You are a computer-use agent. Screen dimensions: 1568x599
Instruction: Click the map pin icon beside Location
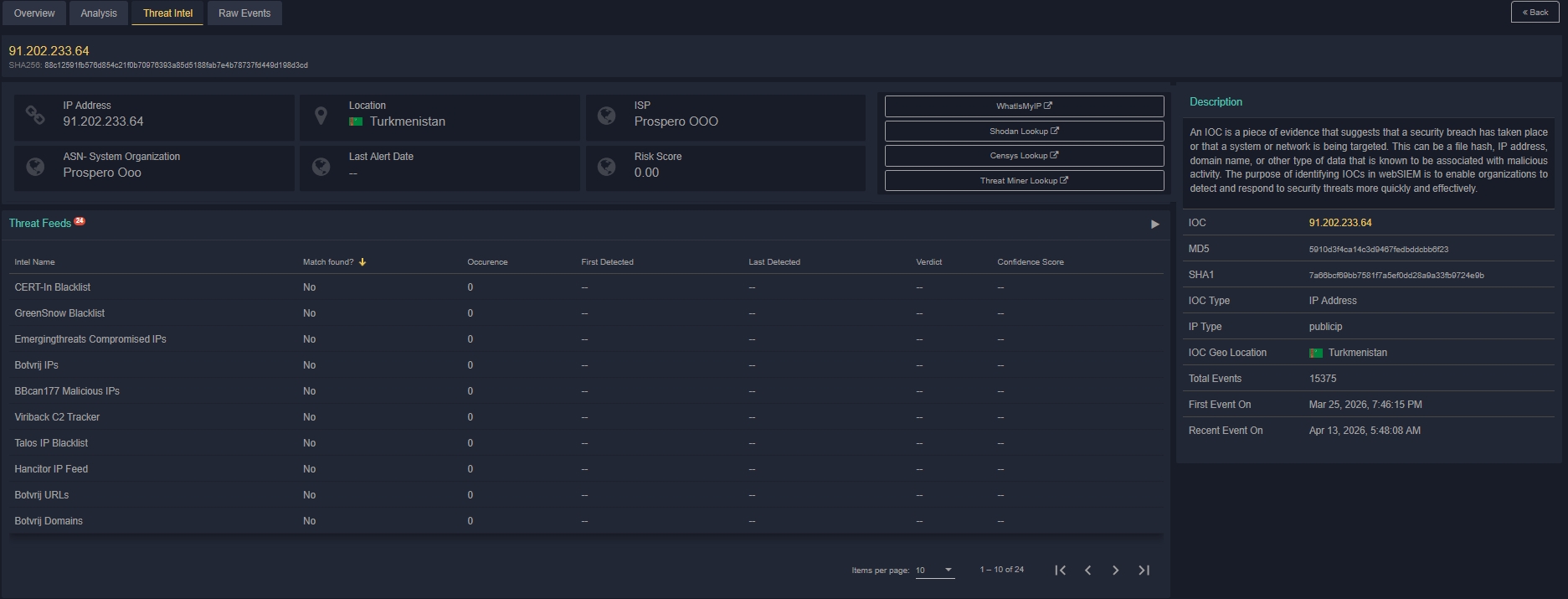click(x=321, y=116)
